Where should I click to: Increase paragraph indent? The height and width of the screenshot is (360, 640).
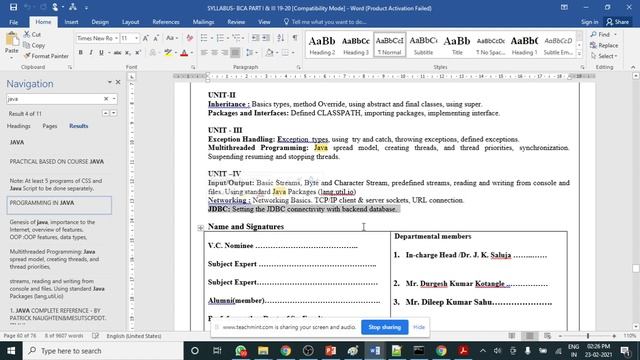click(x=266, y=38)
